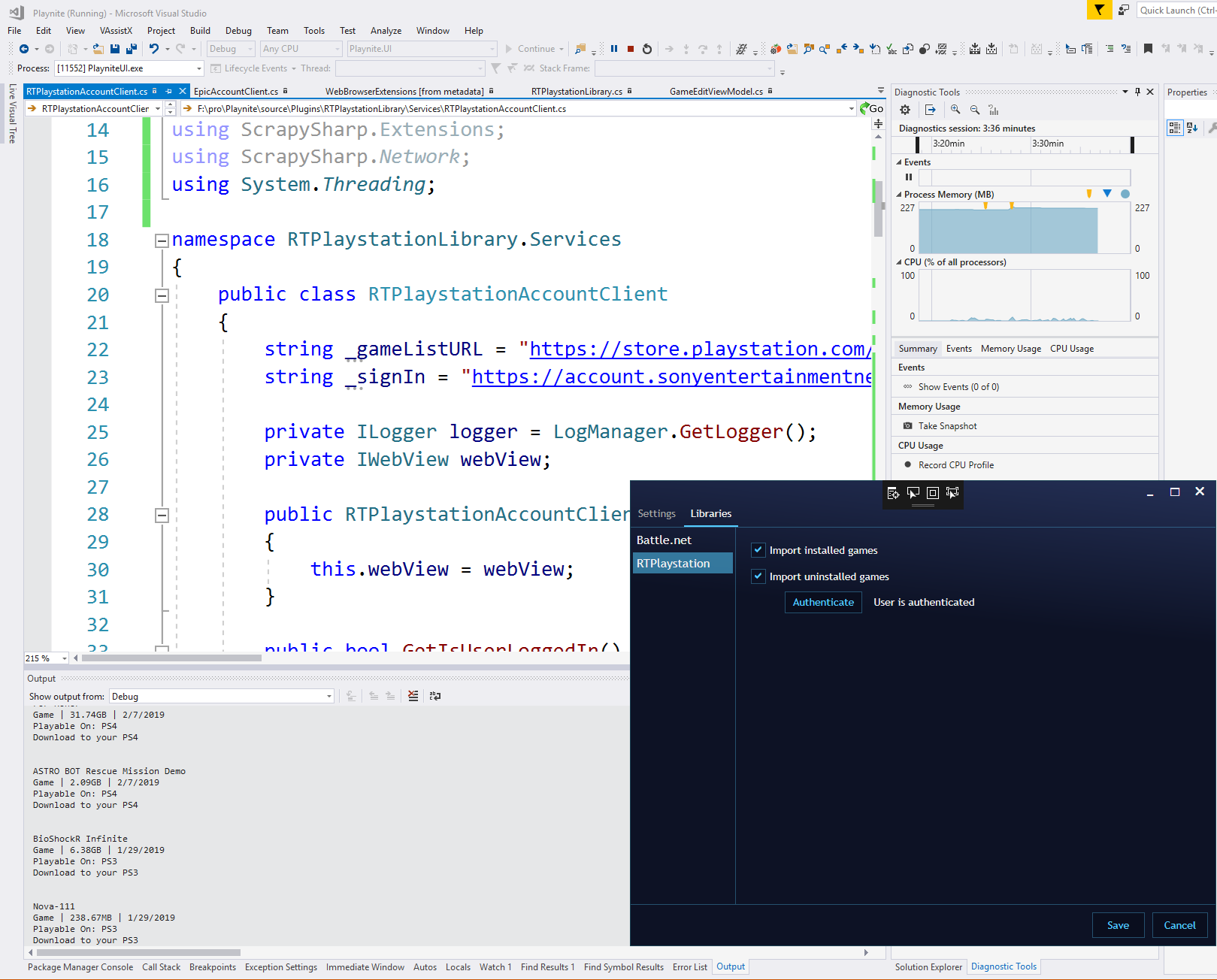Select the Break All pause icon
The image size is (1217, 980).
point(613,48)
